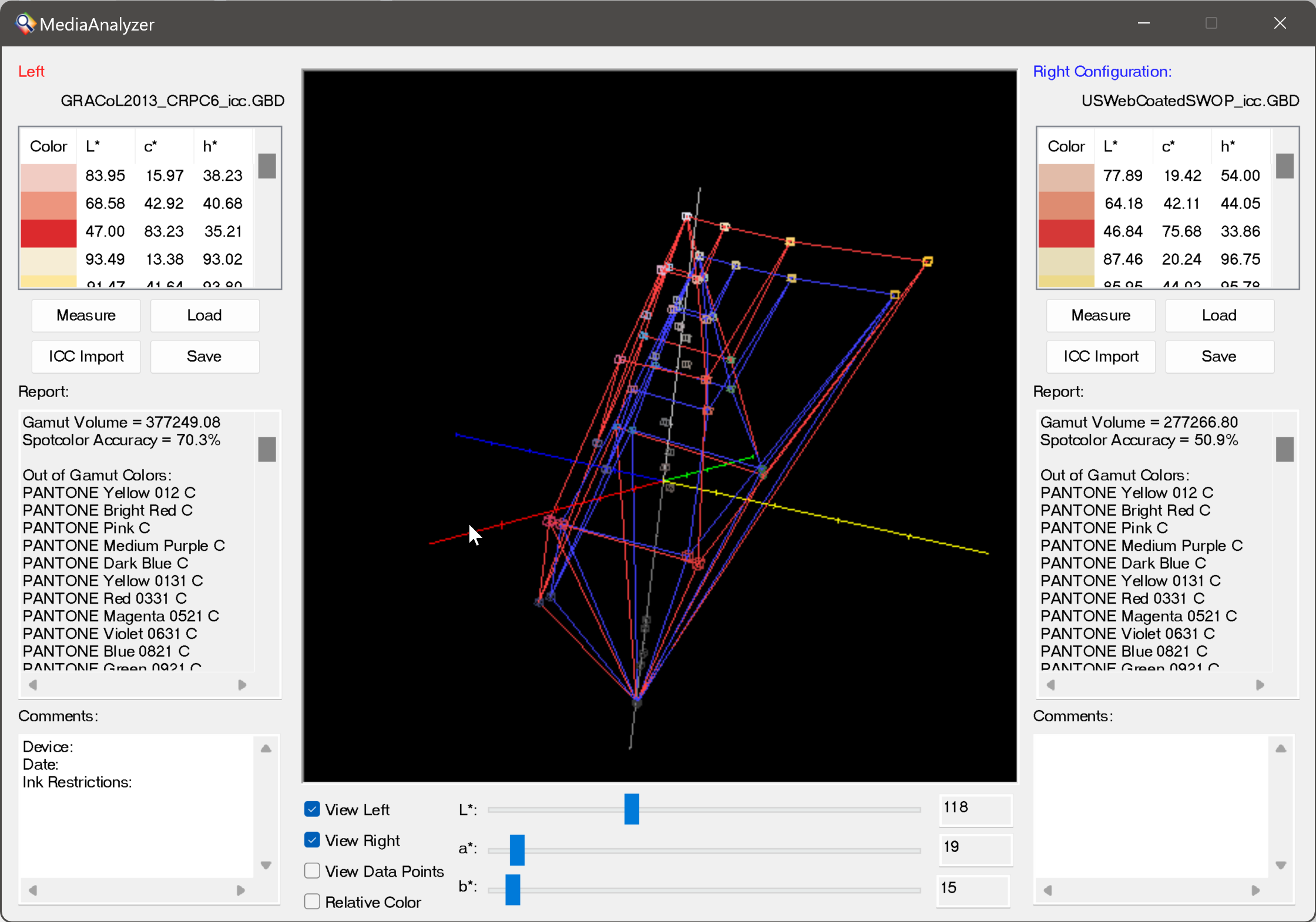Enable Relative Color checkbox
The height and width of the screenshot is (922, 1316).
point(313,901)
